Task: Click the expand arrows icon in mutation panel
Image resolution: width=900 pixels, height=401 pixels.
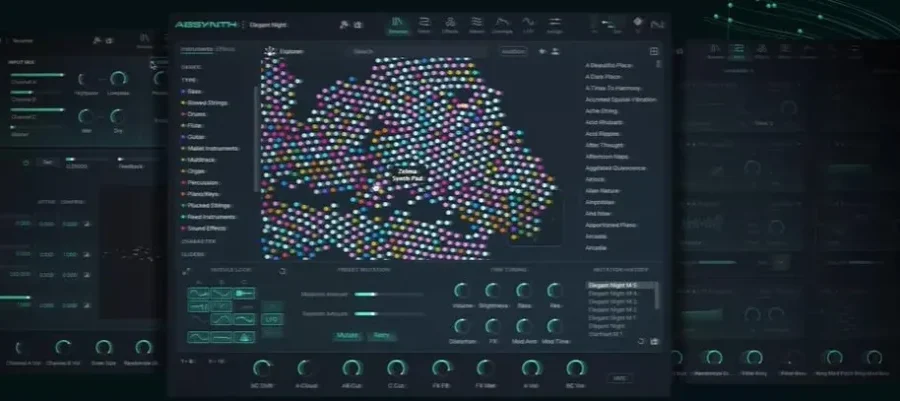Action: point(186,270)
